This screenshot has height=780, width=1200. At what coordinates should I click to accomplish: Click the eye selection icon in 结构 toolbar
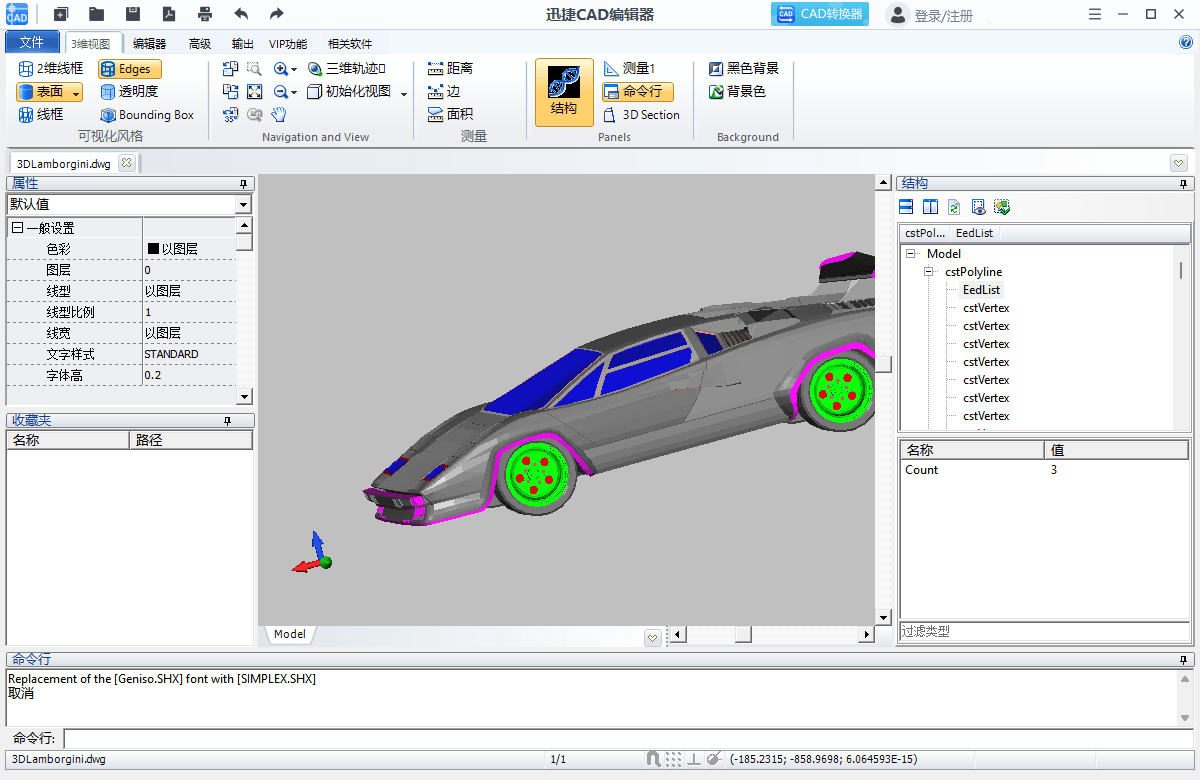[978, 207]
